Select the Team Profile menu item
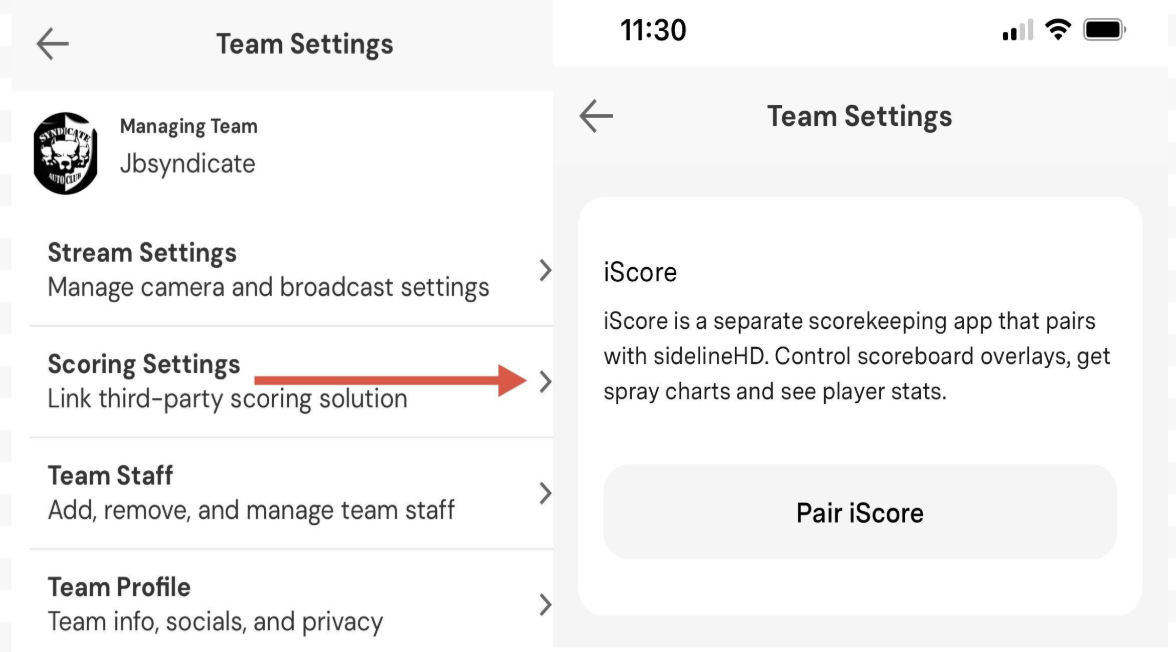 pyautogui.click(x=215, y=604)
